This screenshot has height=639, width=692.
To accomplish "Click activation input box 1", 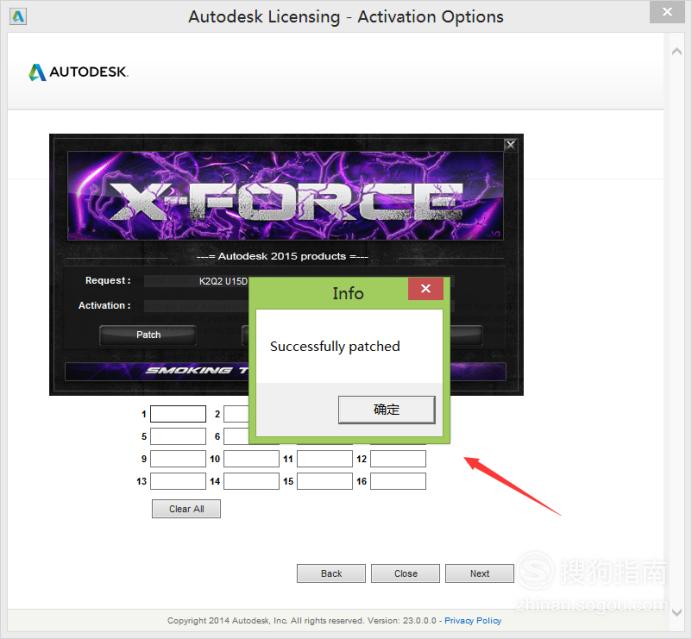I will click(x=178, y=414).
